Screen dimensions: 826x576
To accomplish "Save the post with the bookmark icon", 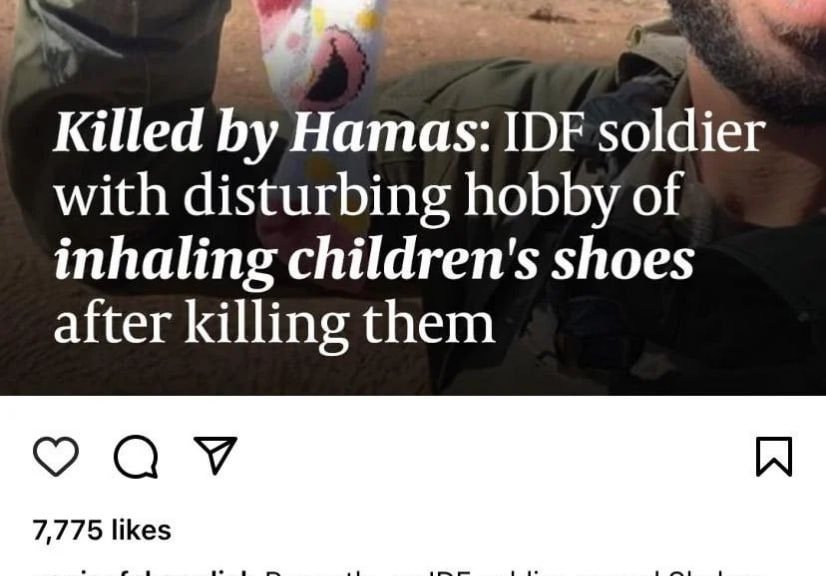I will click(x=774, y=456).
